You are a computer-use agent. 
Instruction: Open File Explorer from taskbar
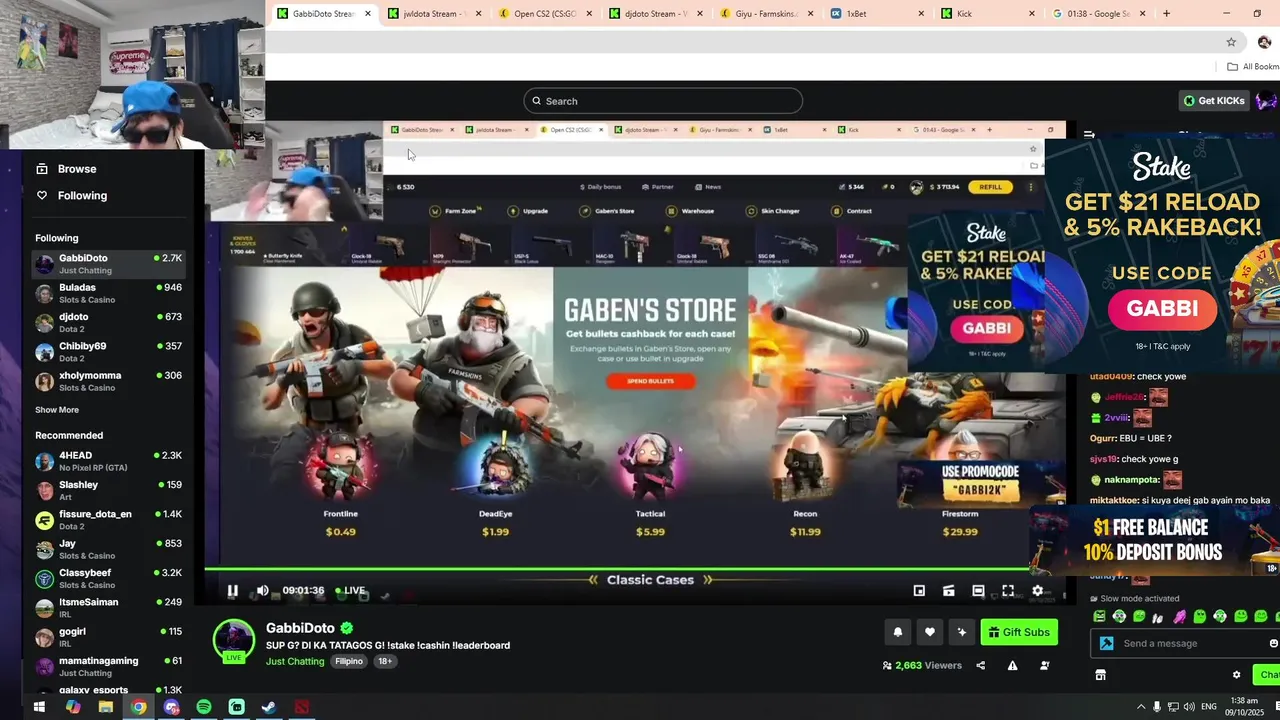click(106, 707)
